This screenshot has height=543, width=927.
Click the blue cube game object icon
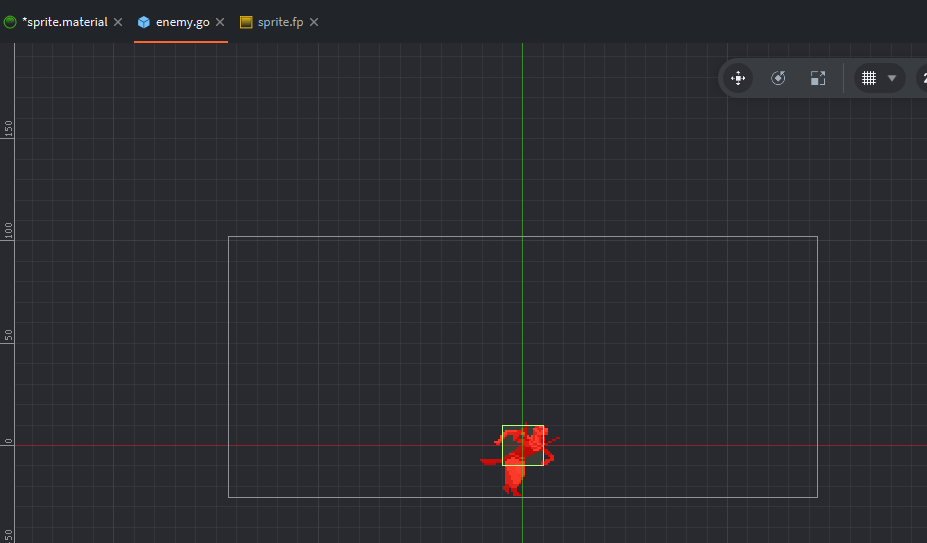(x=144, y=22)
